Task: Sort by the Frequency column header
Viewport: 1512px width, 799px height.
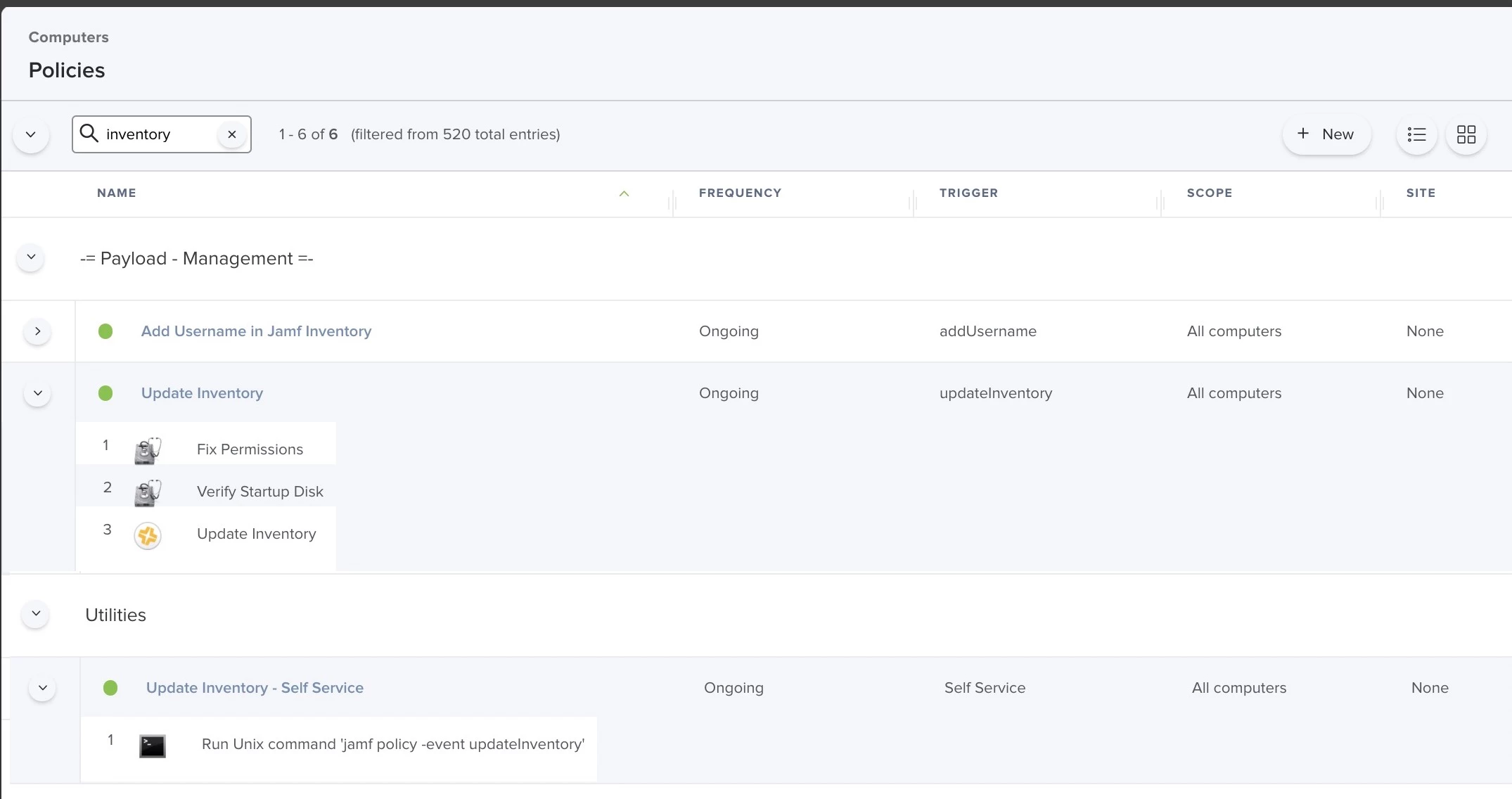Action: click(740, 193)
